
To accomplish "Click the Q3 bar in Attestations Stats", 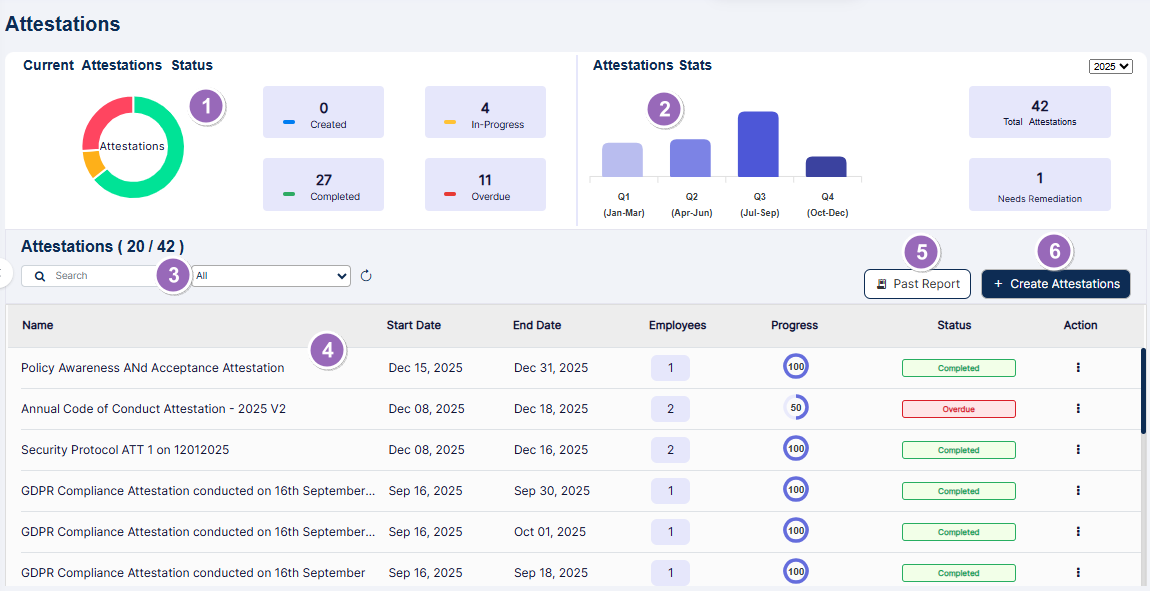I will point(759,145).
